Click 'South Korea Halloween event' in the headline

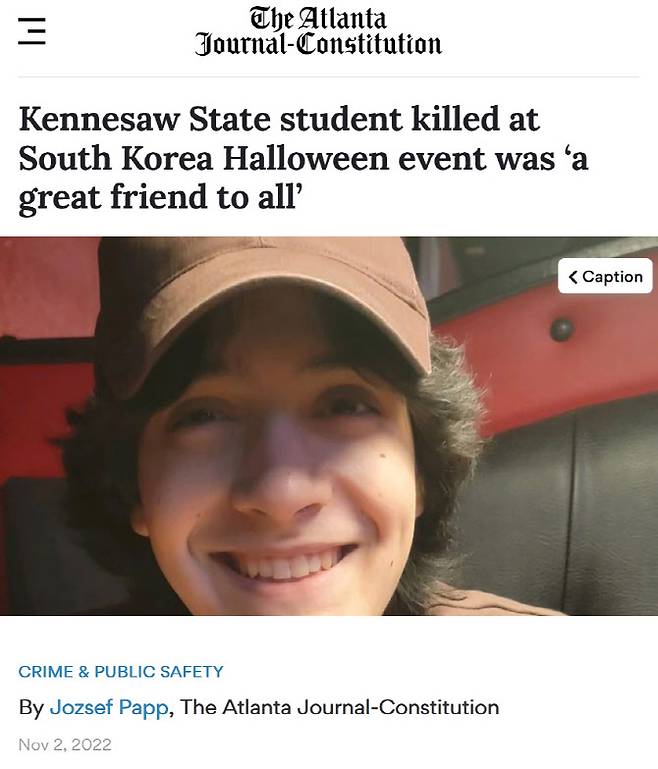tap(253, 159)
